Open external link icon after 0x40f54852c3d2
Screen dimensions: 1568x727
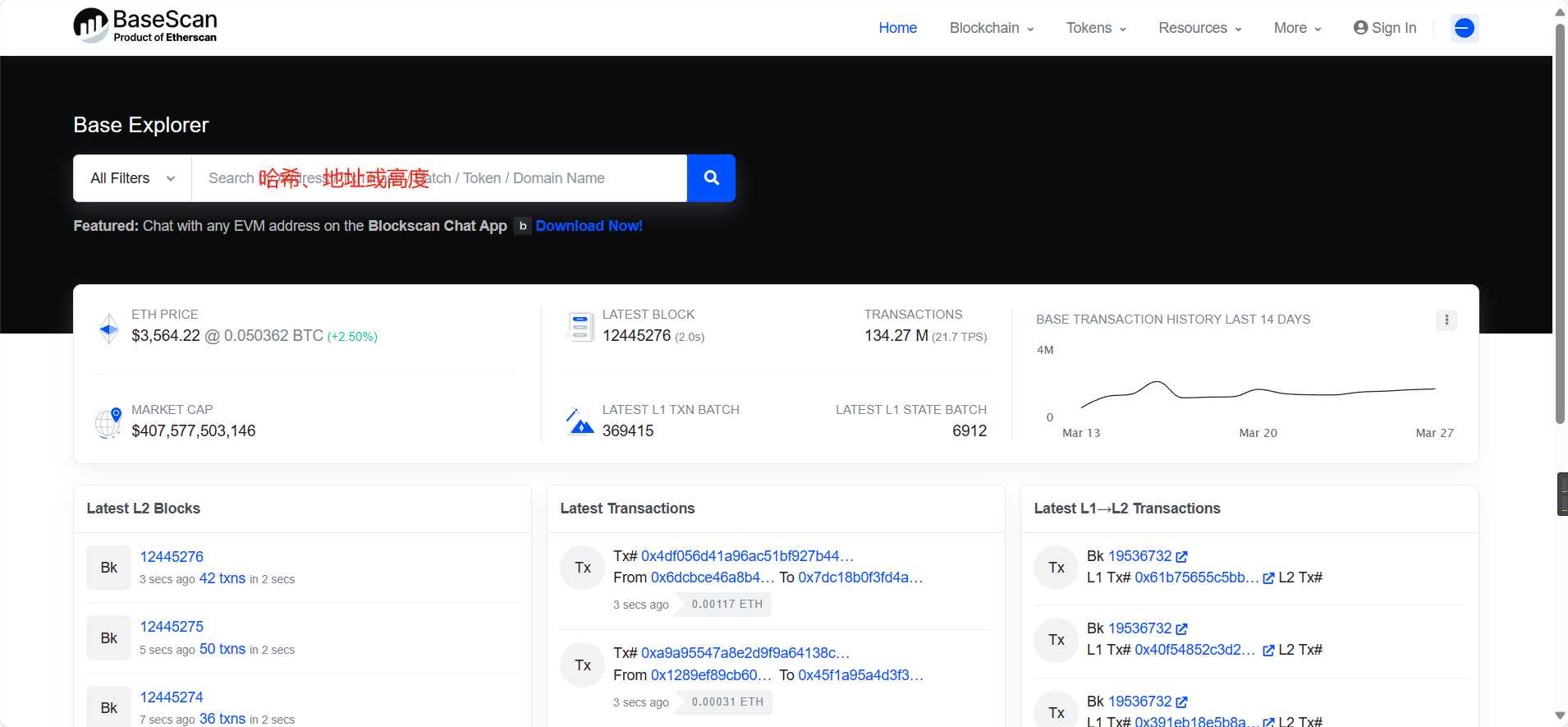[1268, 651]
